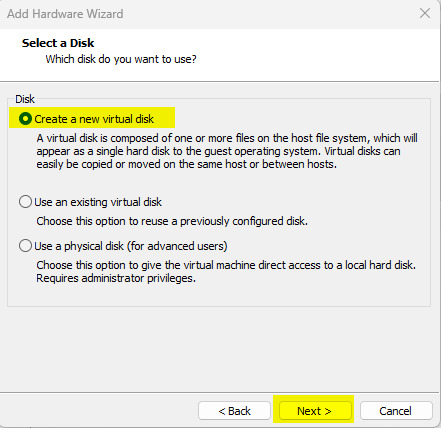Go back with the < Back button
Screen dimensions: 441x428
coord(234,411)
